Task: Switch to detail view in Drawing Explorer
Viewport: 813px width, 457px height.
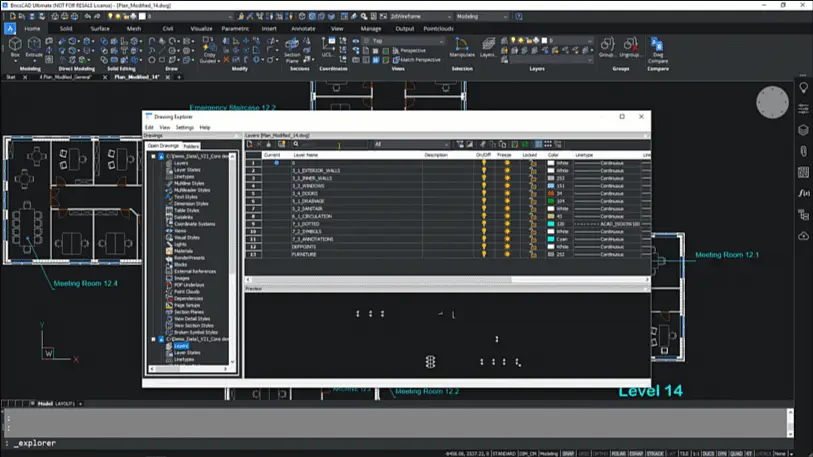Action: (538, 144)
